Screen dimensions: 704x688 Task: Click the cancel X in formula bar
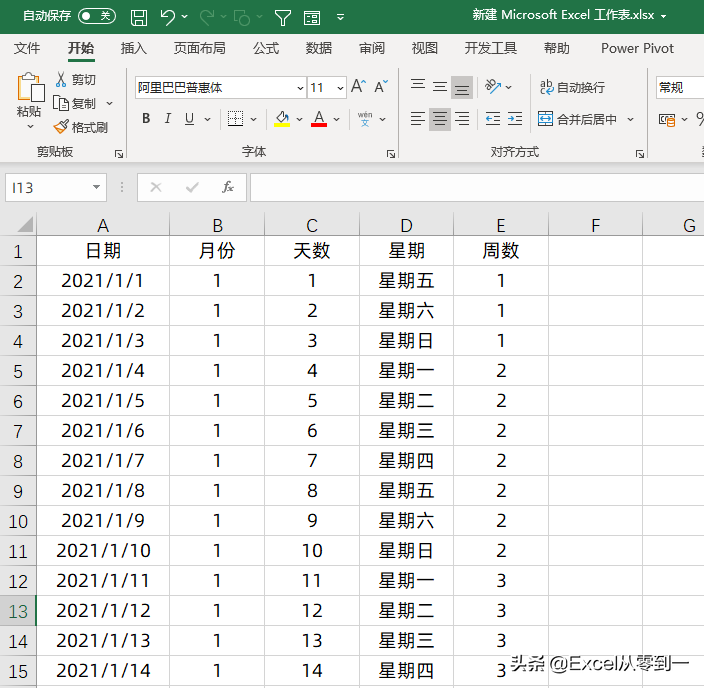[156, 187]
